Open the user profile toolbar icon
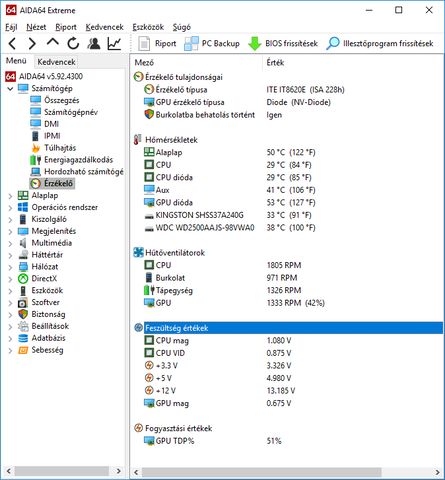The height and width of the screenshot is (480, 445). point(94,44)
